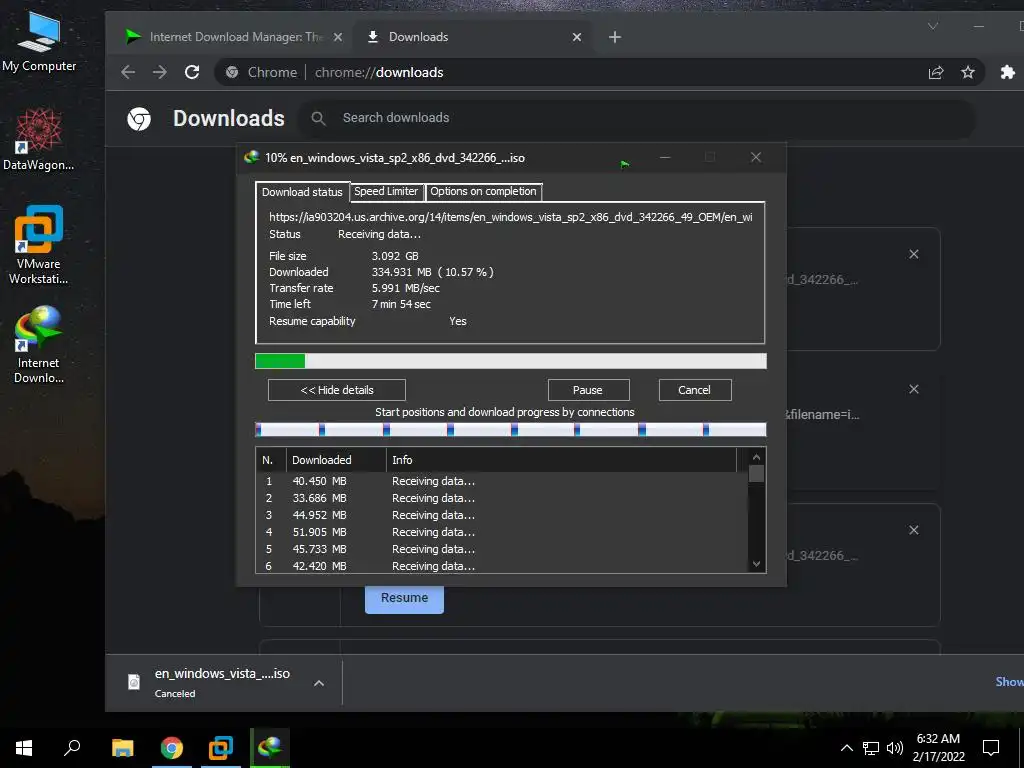Click Chrome's forward navigation arrow
The height and width of the screenshot is (768, 1024).
click(160, 72)
